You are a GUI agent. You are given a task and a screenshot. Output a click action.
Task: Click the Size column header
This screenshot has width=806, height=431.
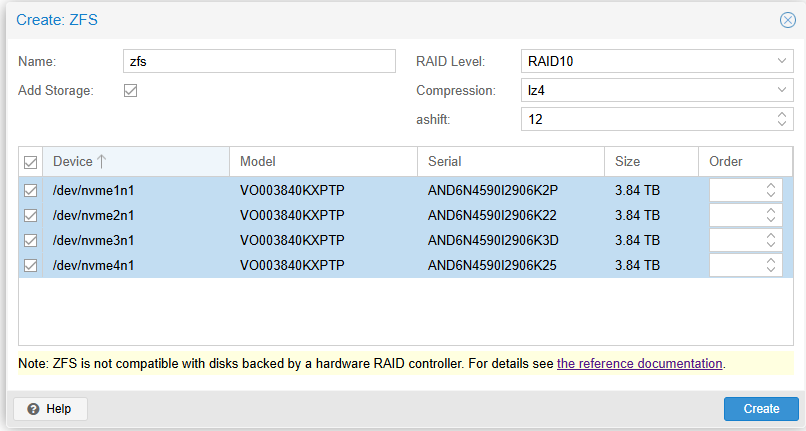tap(650, 162)
